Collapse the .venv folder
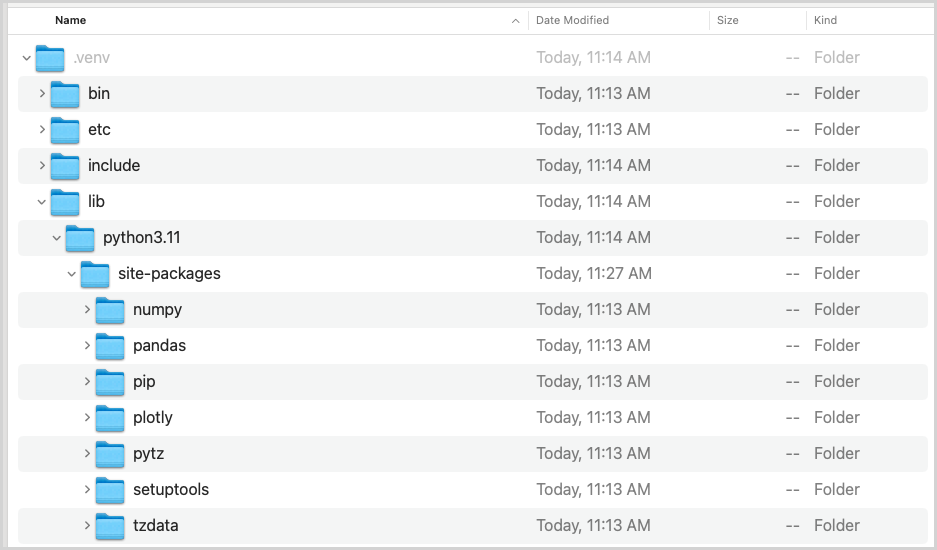 pyautogui.click(x=26, y=58)
